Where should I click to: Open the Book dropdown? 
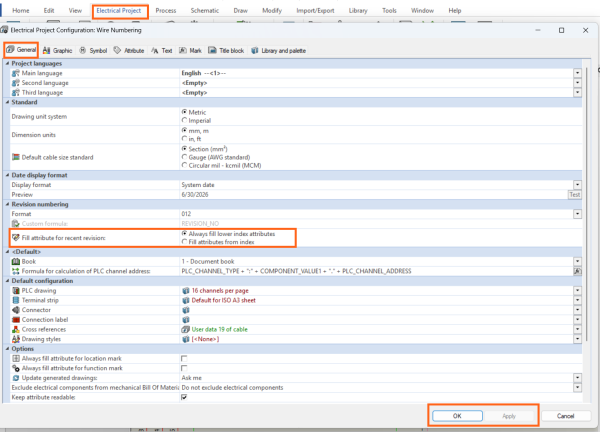click(577, 261)
